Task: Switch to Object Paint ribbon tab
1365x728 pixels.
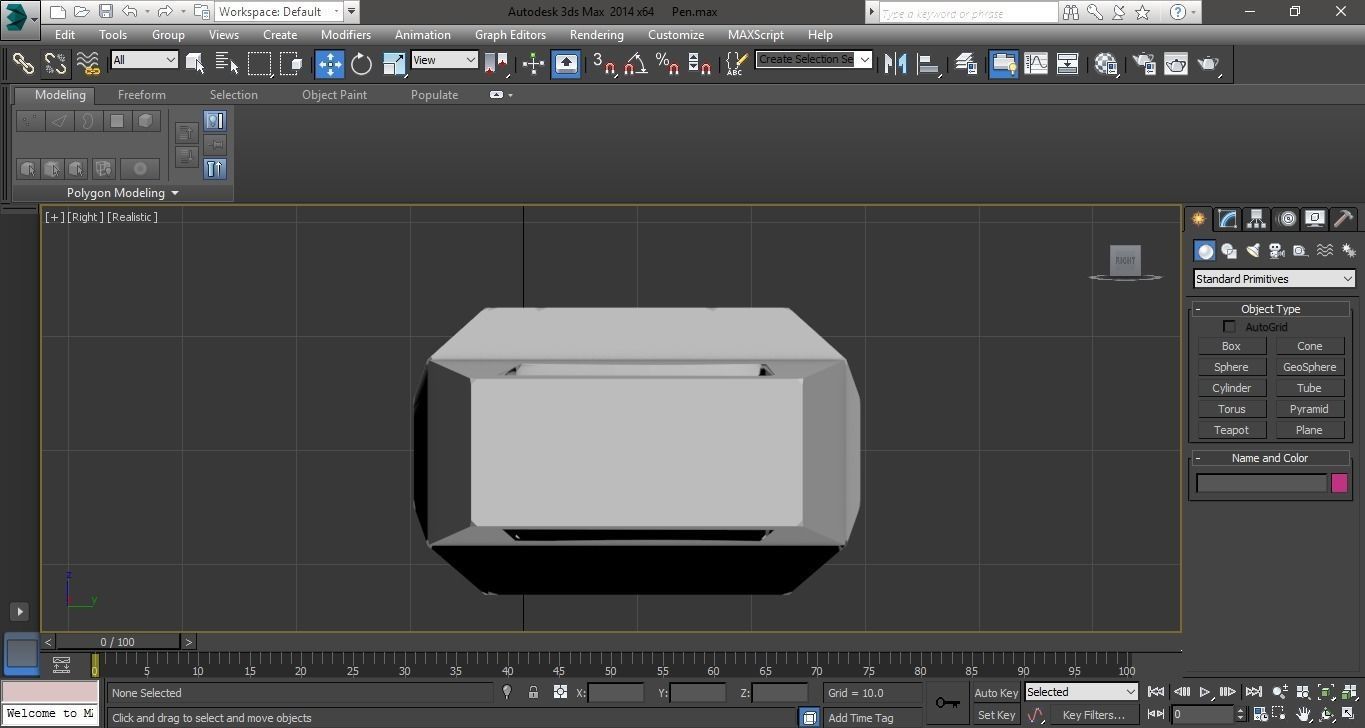Action: point(335,95)
